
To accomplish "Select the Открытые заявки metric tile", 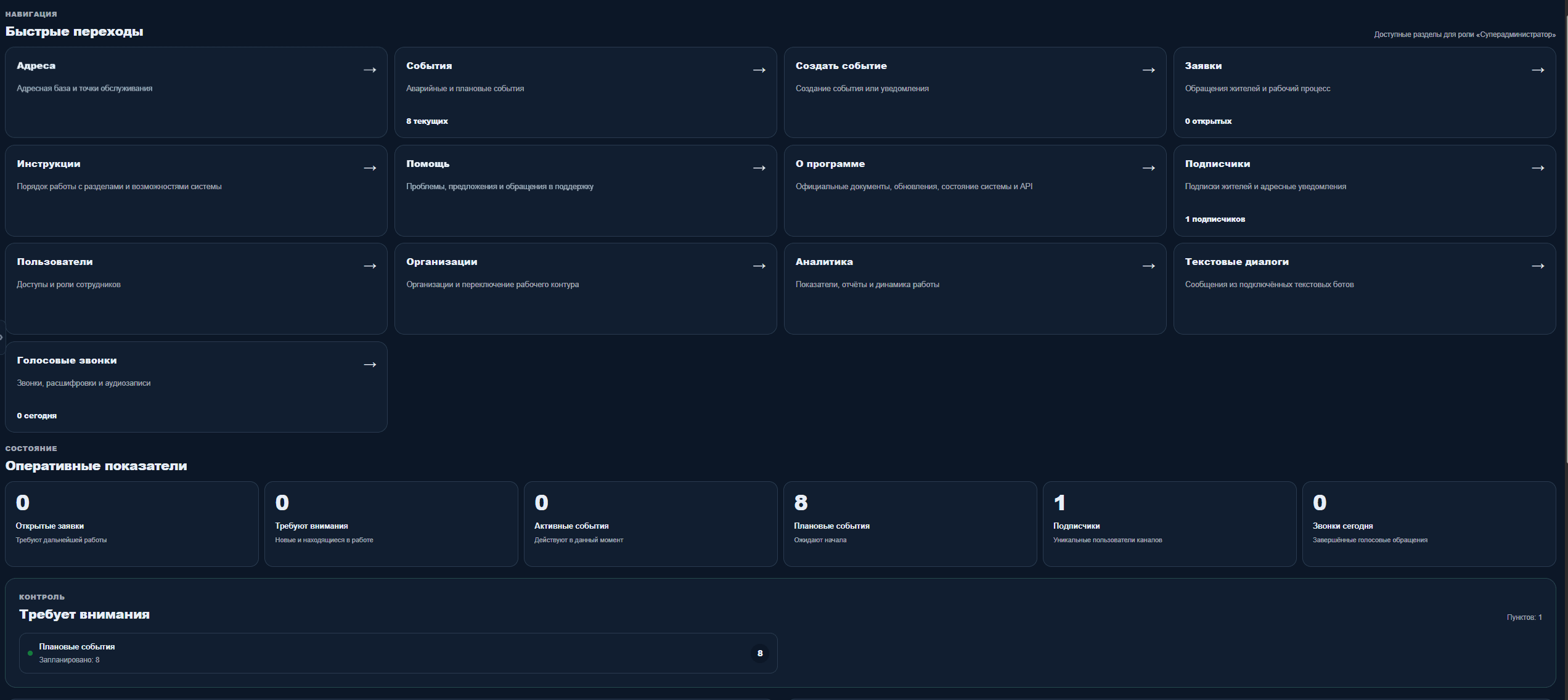I will click(132, 524).
